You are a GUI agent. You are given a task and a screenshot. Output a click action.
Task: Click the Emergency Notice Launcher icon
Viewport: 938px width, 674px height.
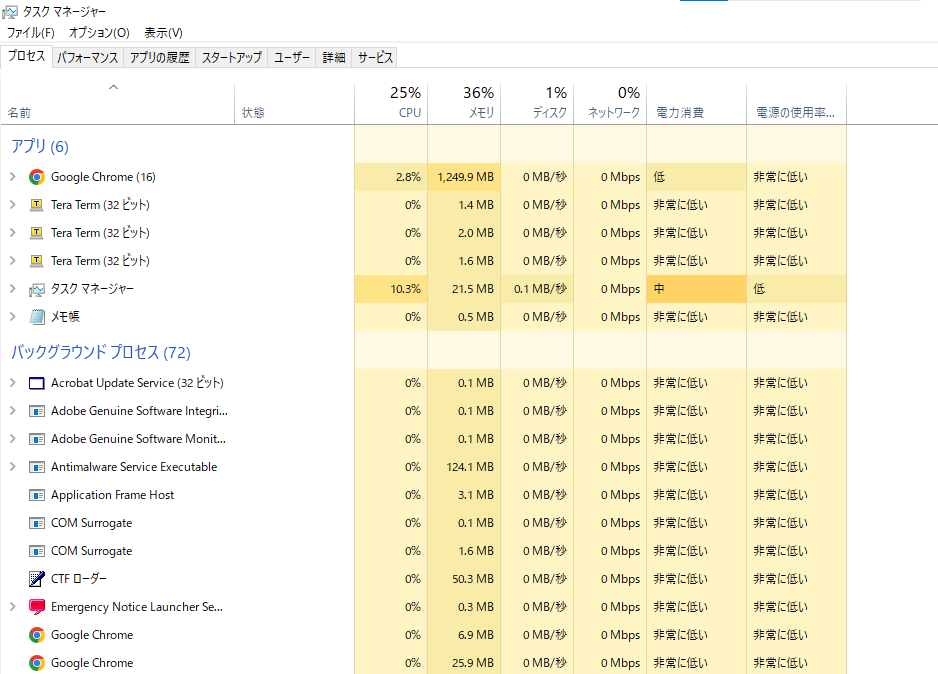[x=37, y=607]
